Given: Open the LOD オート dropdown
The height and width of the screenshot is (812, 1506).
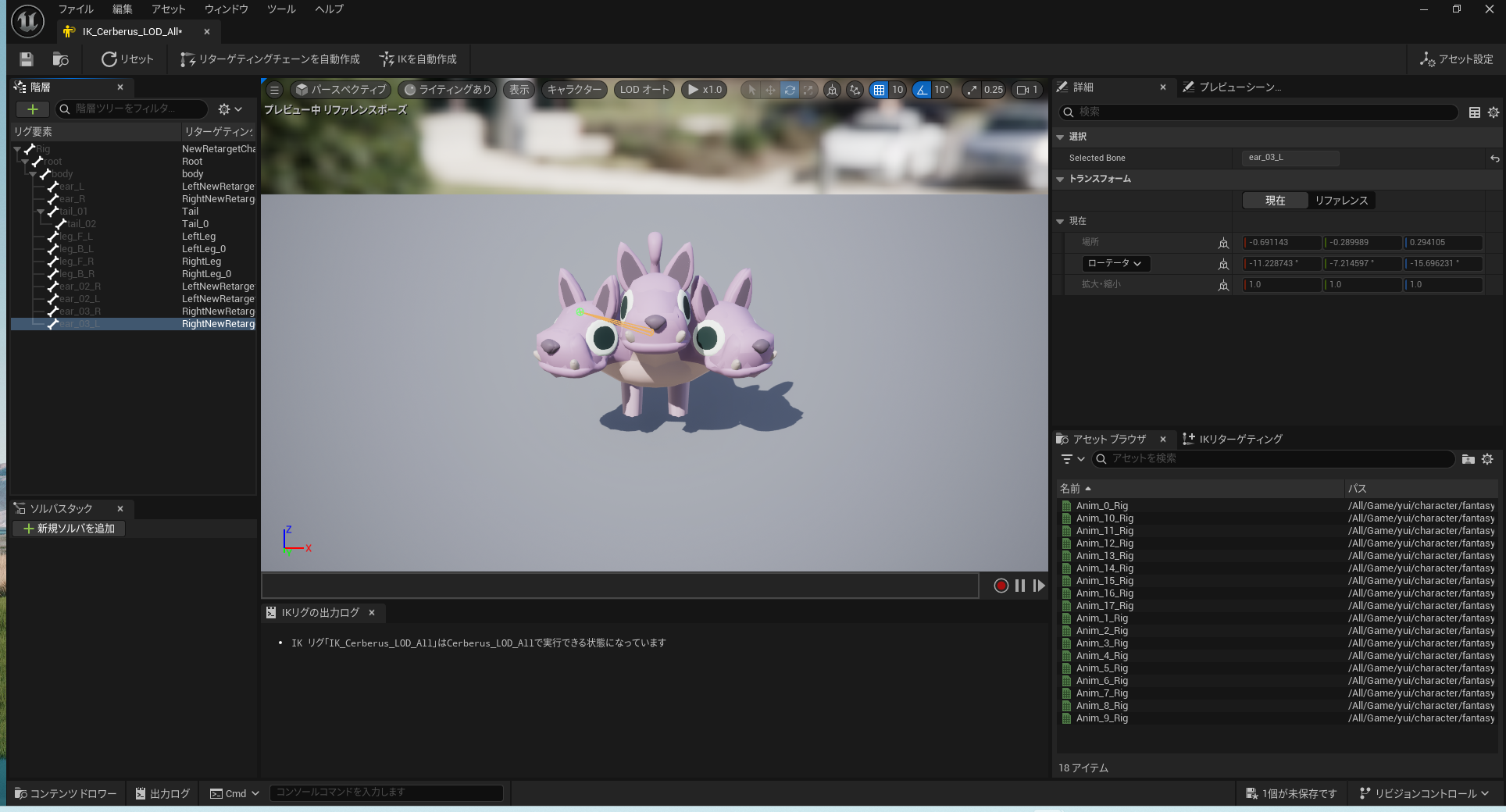Looking at the screenshot, I should 644,90.
